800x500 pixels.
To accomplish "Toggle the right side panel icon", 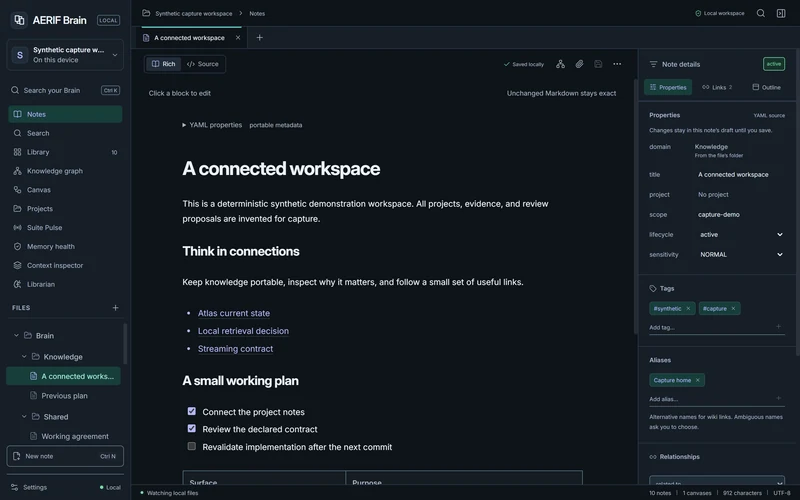I will coord(781,13).
